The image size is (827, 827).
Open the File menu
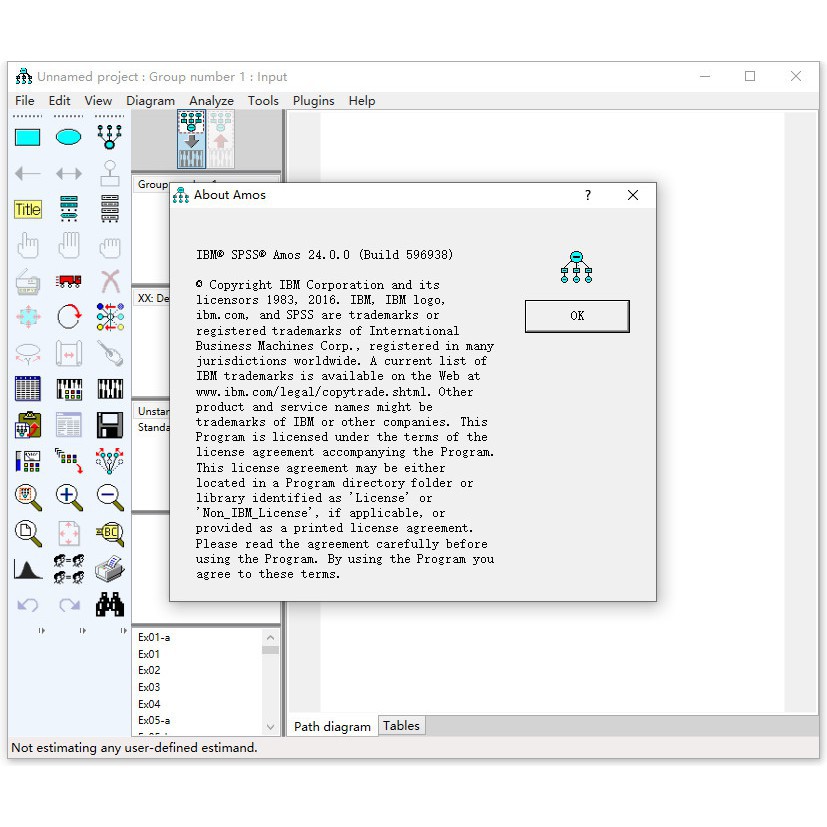[x=25, y=101]
